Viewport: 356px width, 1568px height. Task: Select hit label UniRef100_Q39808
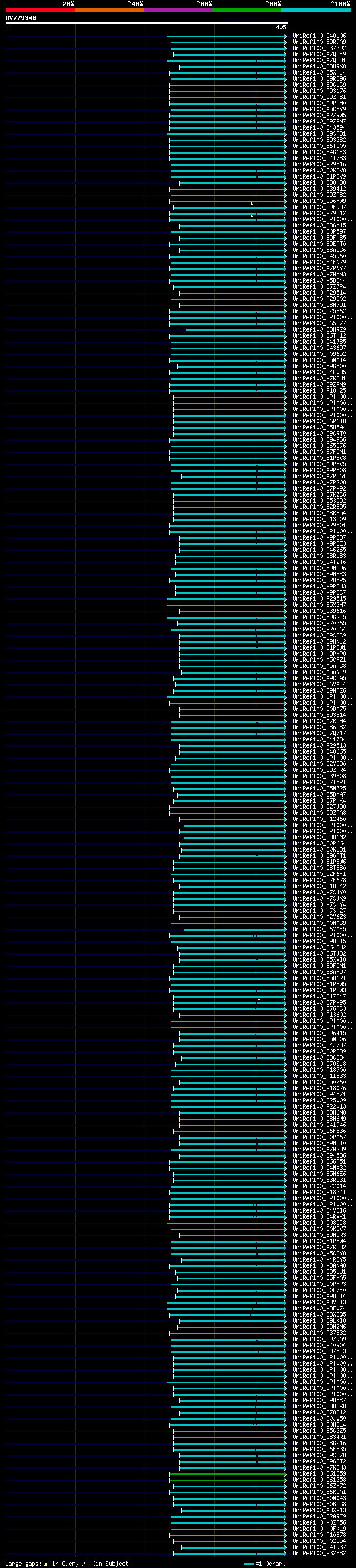tap(319, 776)
